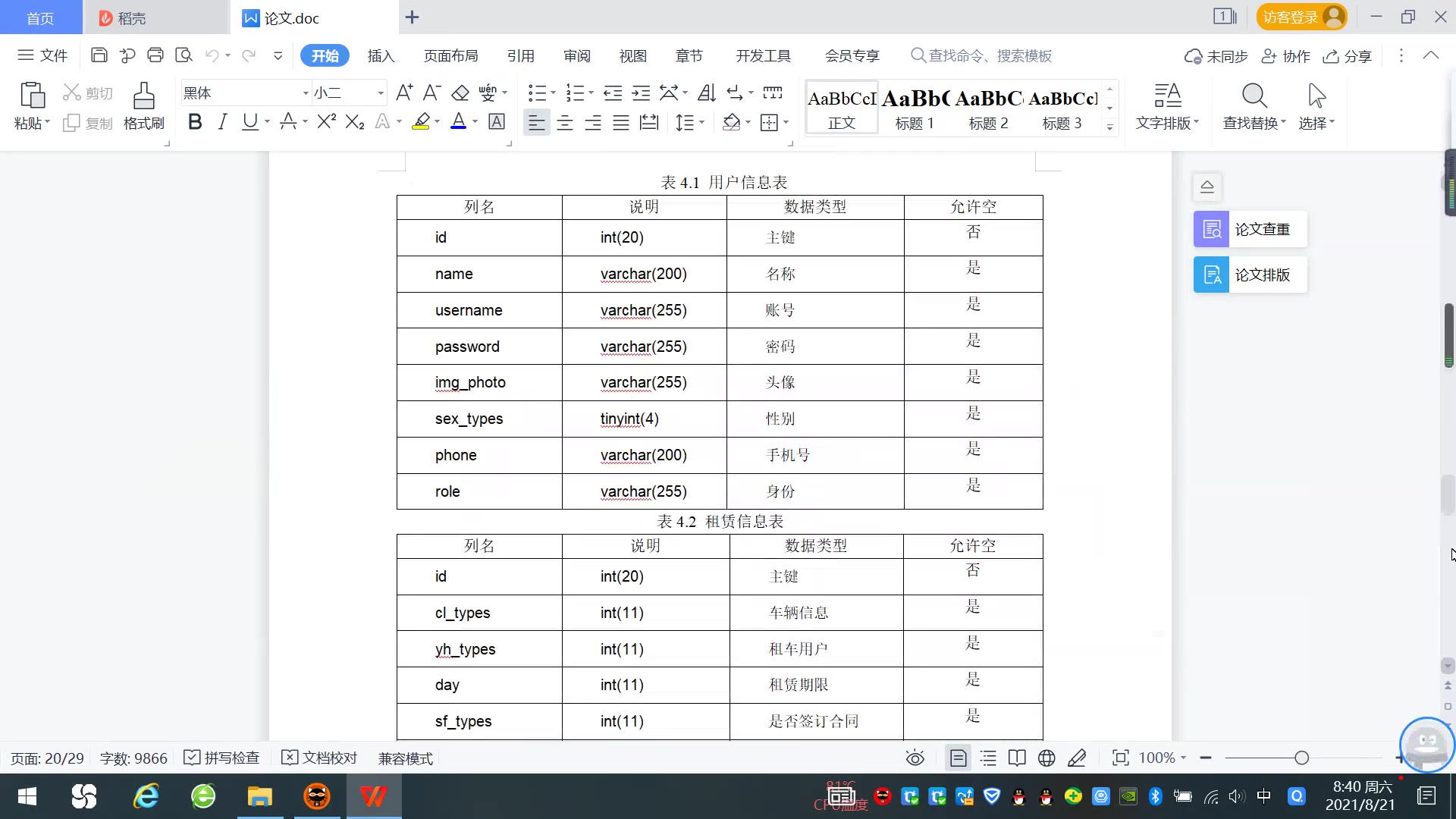
Task: Toggle reading mode book icon
Action: click(x=1017, y=758)
